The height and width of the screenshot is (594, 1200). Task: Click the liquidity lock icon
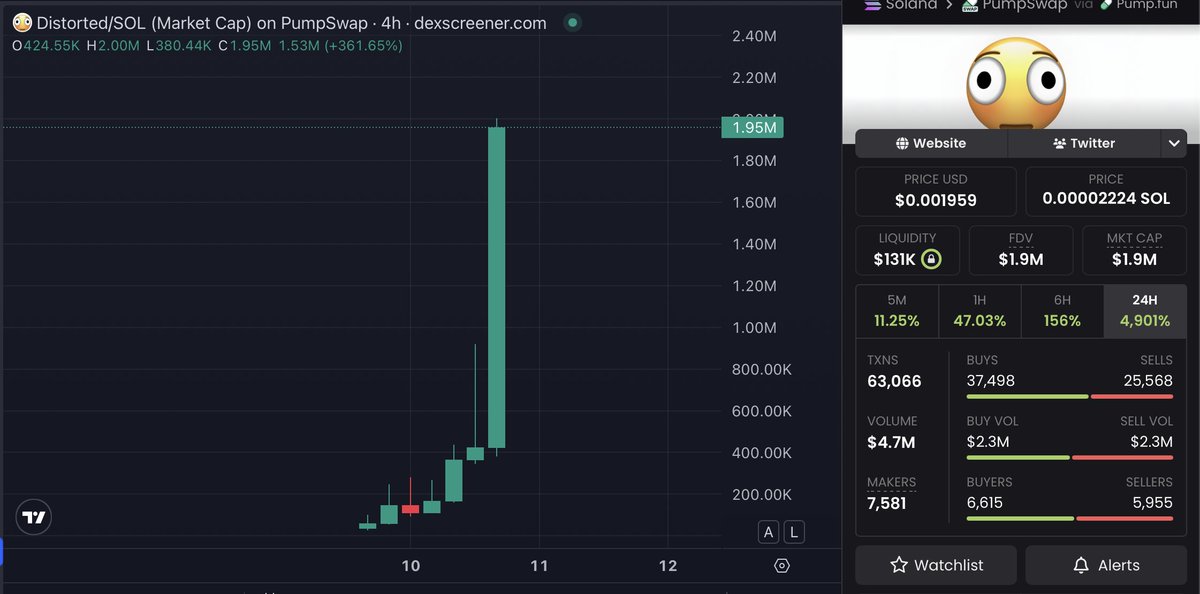(x=931, y=259)
